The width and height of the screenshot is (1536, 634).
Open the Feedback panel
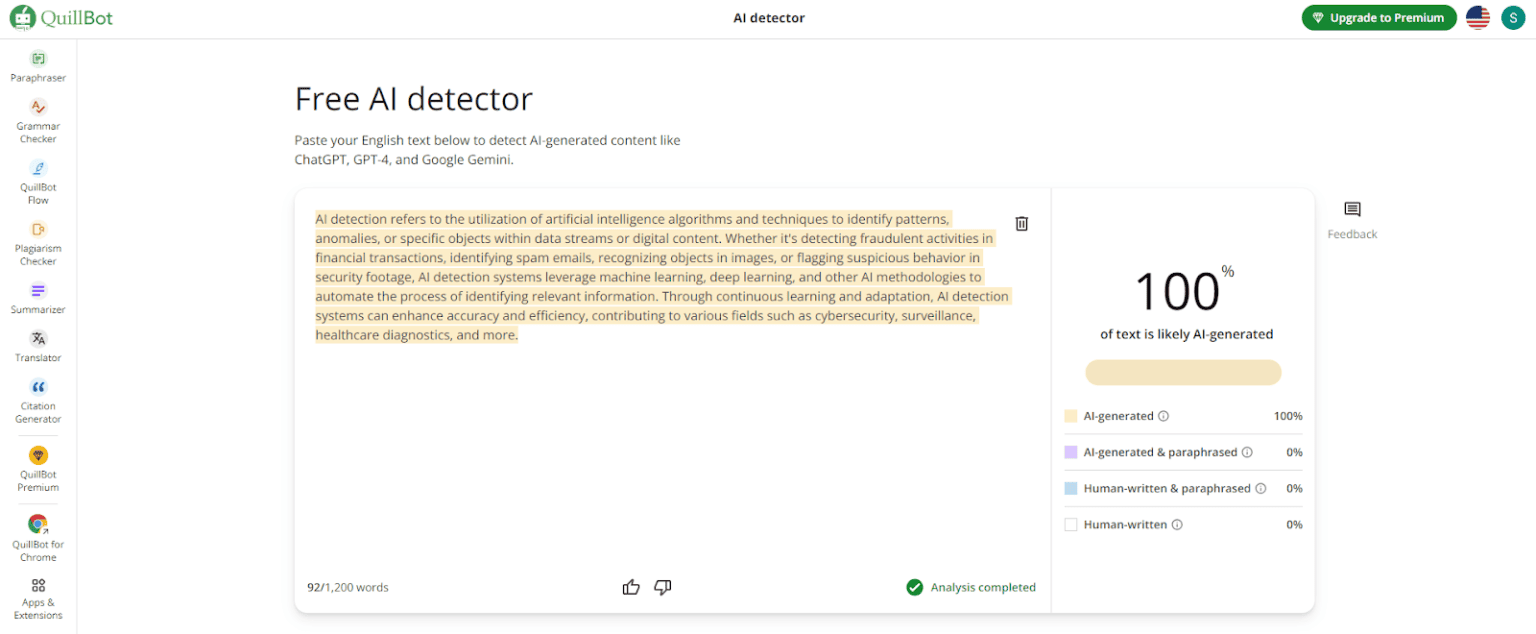click(1352, 220)
